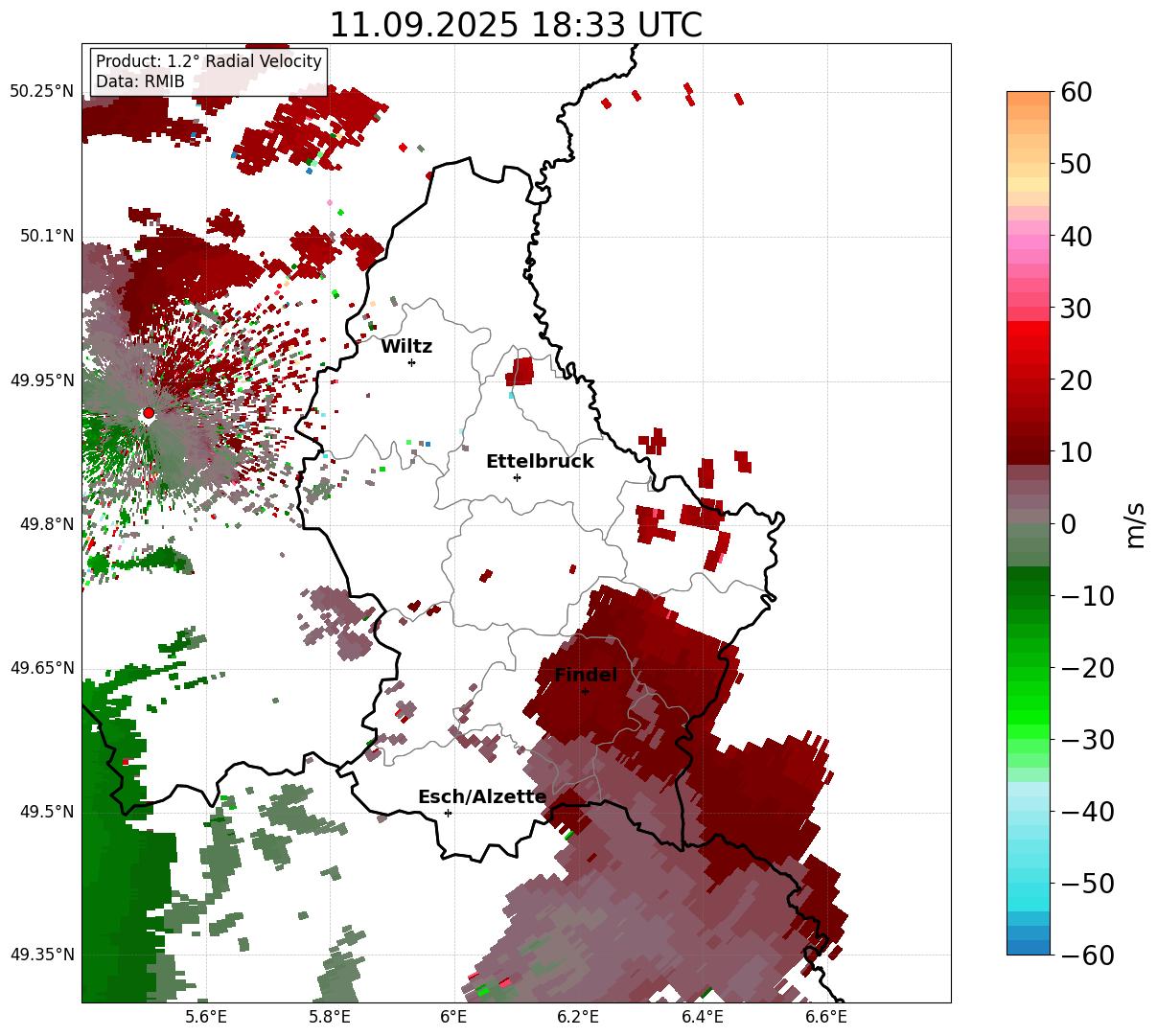This screenshot has height=1036, width=1157.
Task: Click the 50.1°N latitude label
Action: tap(46, 236)
